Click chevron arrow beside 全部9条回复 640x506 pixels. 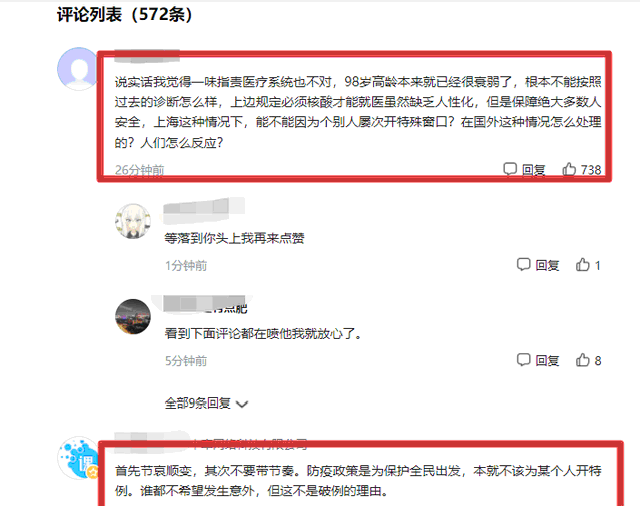tap(242, 404)
